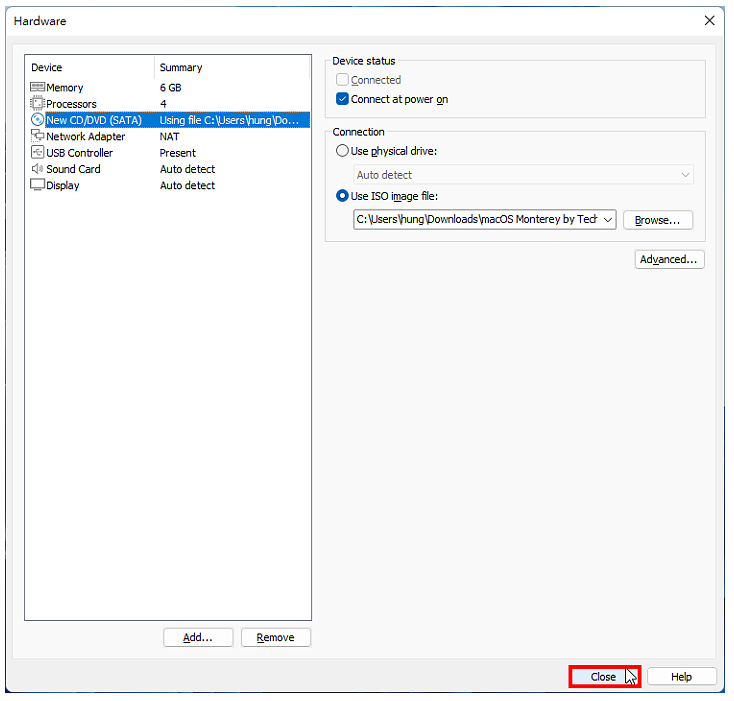Open Help for hardware settings
This screenshot has width=734, height=701.
pyautogui.click(x=683, y=678)
